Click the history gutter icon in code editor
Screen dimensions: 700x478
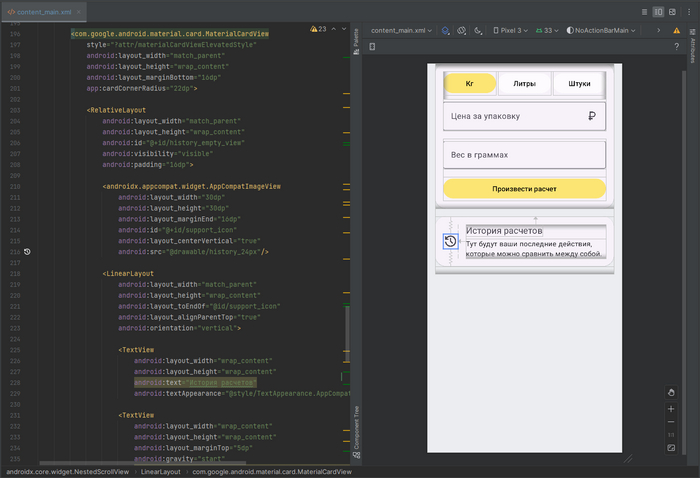click(27, 252)
